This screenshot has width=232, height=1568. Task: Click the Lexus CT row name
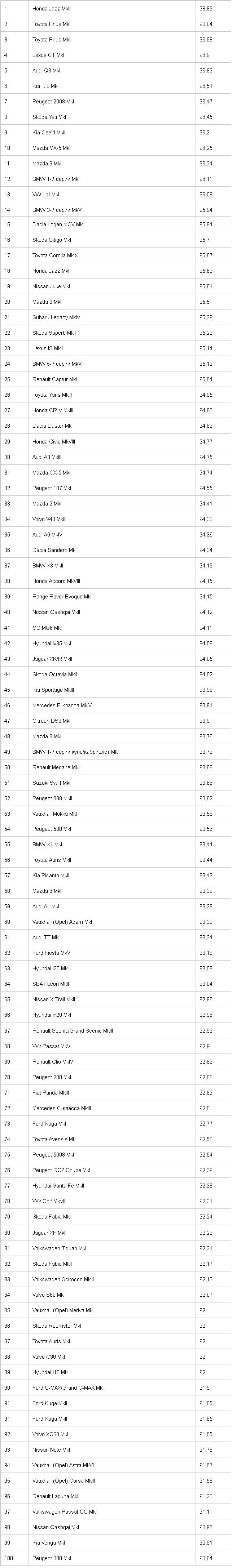[48, 55]
